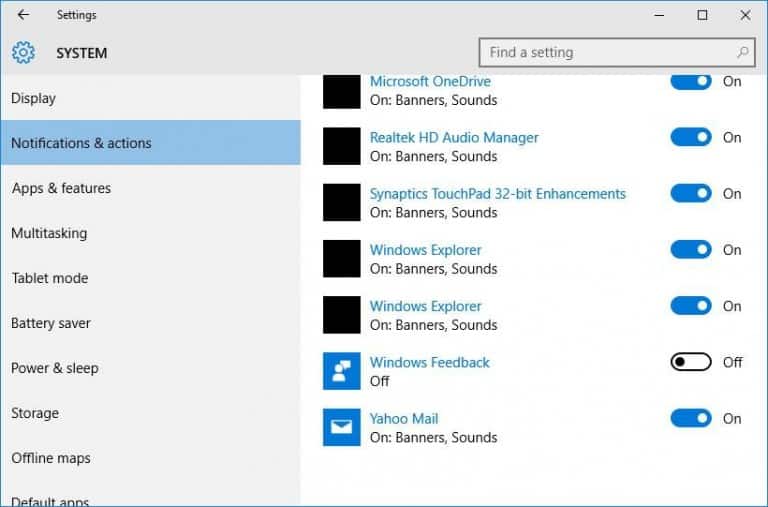Click the Windows Feedback app icon
Screen dimensions: 768x507
click(x=341, y=371)
